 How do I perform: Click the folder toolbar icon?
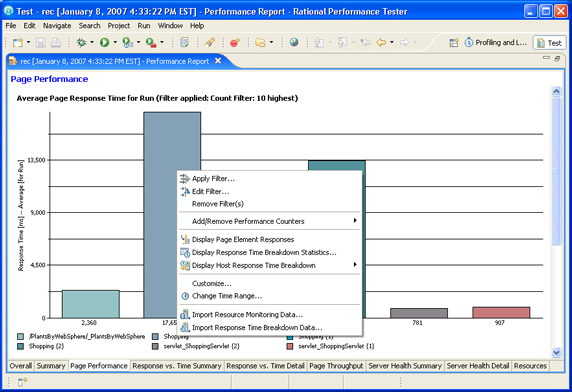click(x=260, y=43)
